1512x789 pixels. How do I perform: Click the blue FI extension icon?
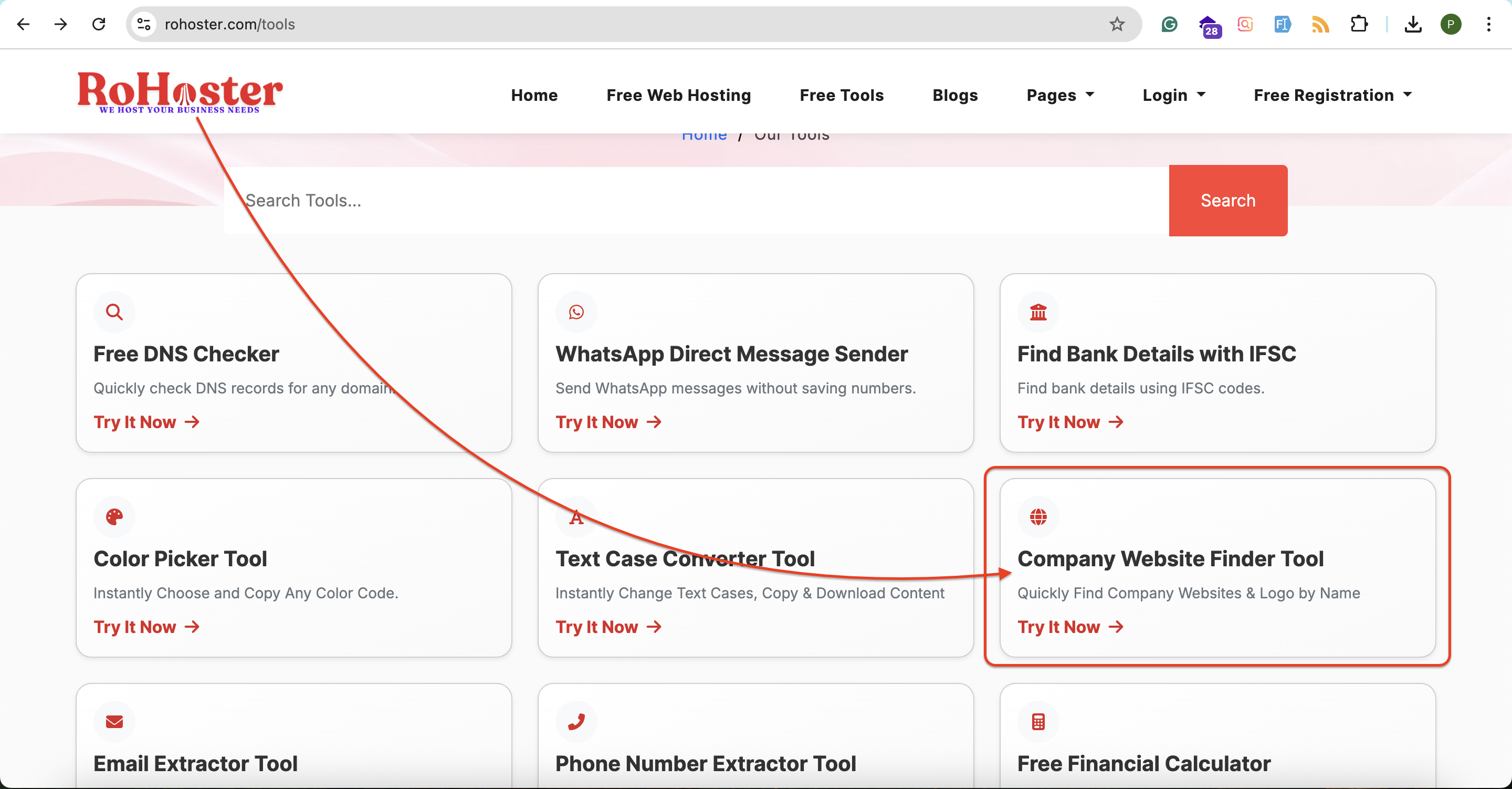1283,24
